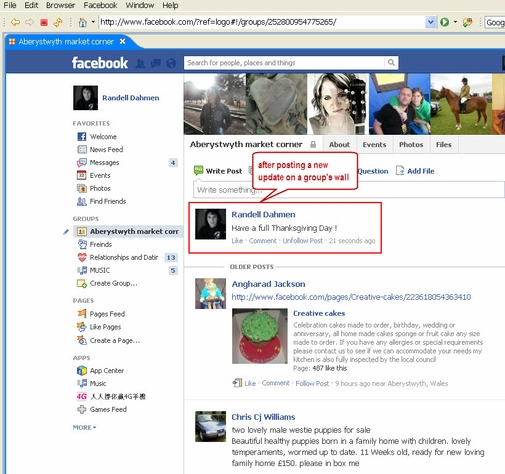Go back with the browser back arrow

pos(15,22)
